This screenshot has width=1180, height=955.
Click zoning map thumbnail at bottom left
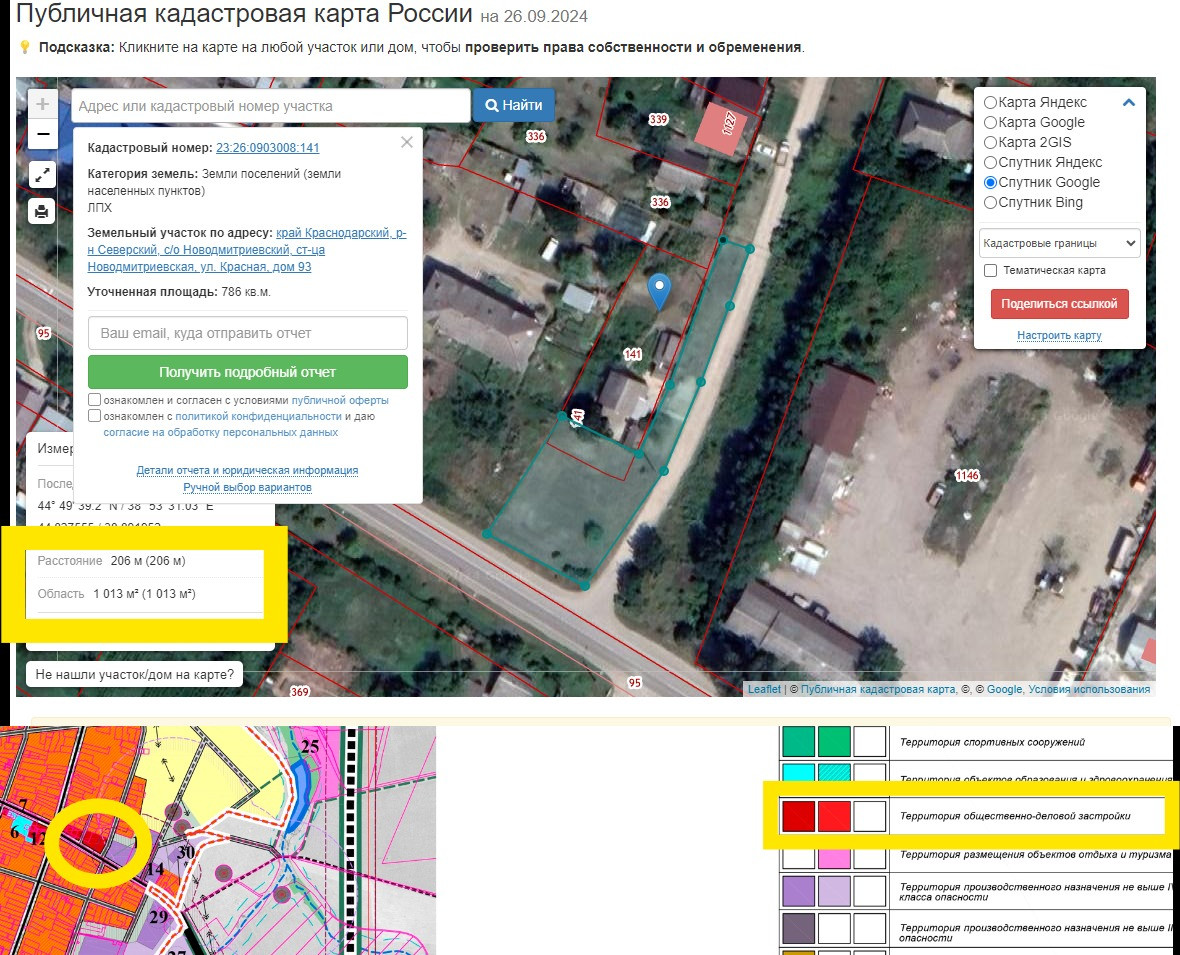(218, 841)
